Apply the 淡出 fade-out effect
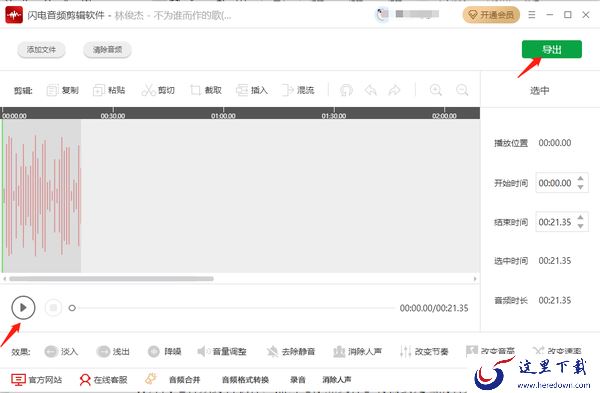Screen dimensions: 600x393 [x=113, y=351]
